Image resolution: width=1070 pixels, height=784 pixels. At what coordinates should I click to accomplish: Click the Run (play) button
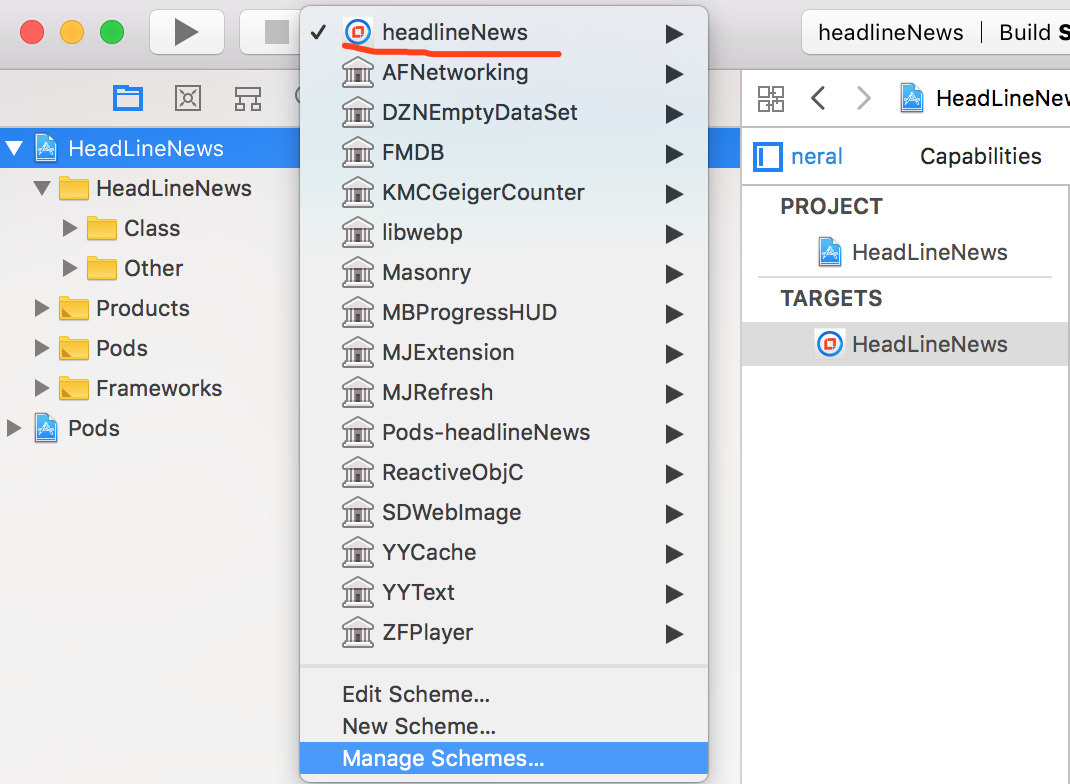[x=186, y=32]
